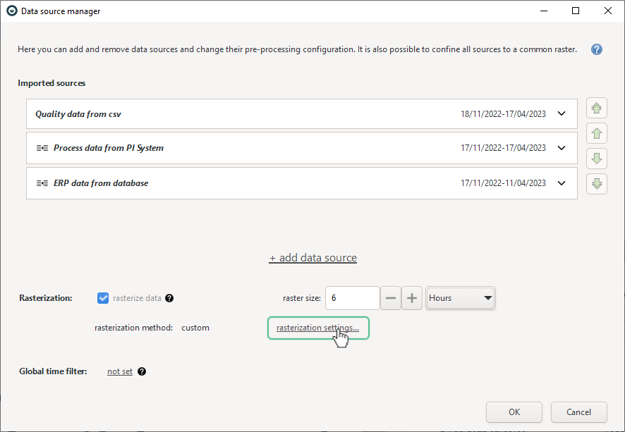625x432 pixels.
Task: Expand the Process data from PI System source
Action: [561, 148]
